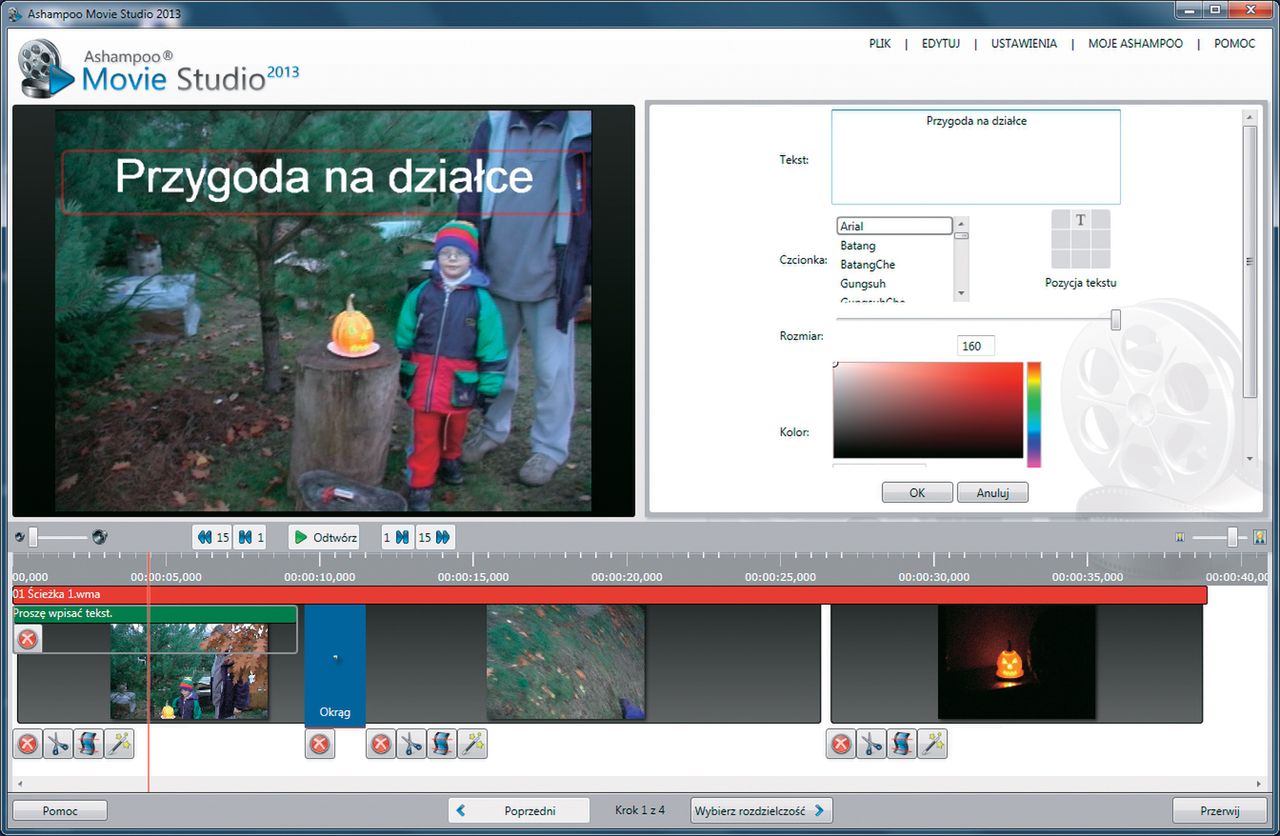Open the EDYTUJ menu

pos(941,44)
